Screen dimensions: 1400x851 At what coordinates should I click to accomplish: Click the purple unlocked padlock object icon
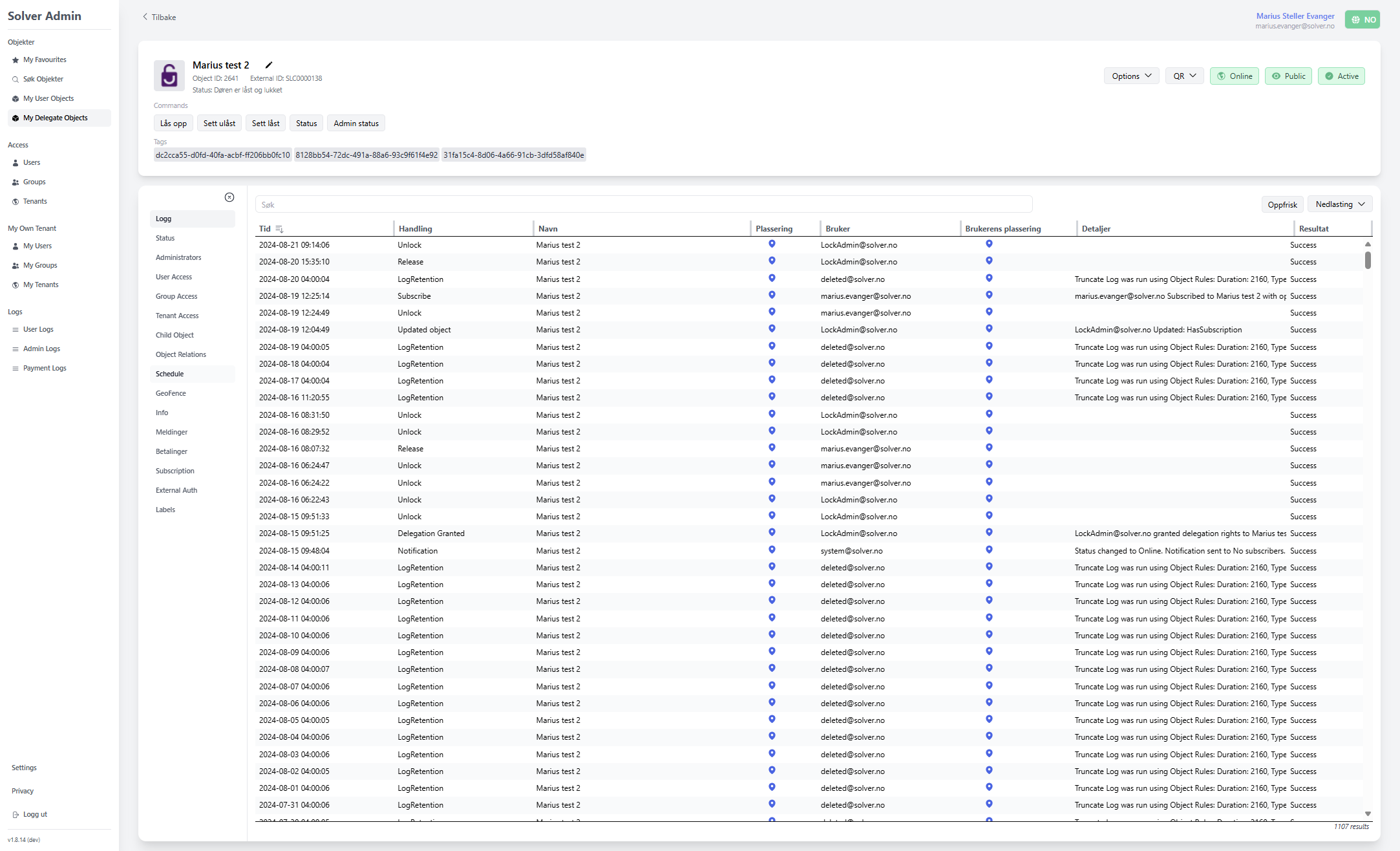169,76
